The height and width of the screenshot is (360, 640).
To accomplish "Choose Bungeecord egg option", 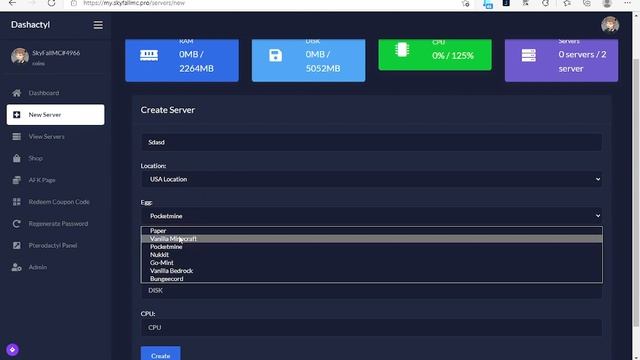I will point(371,279).
